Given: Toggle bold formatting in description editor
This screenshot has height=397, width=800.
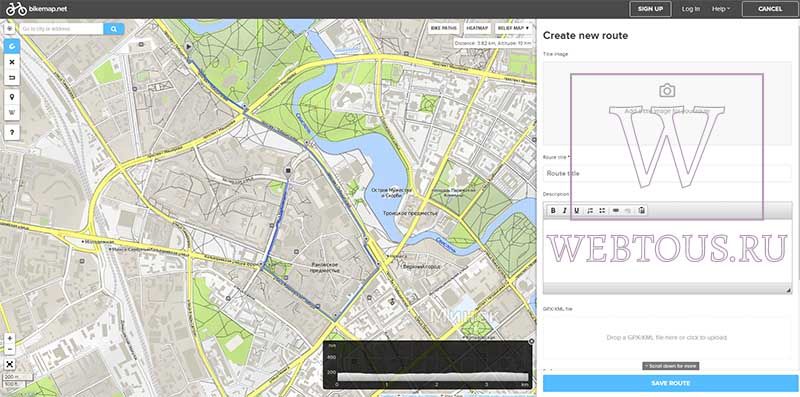Looking at the screenshot, I should (553, 210).
